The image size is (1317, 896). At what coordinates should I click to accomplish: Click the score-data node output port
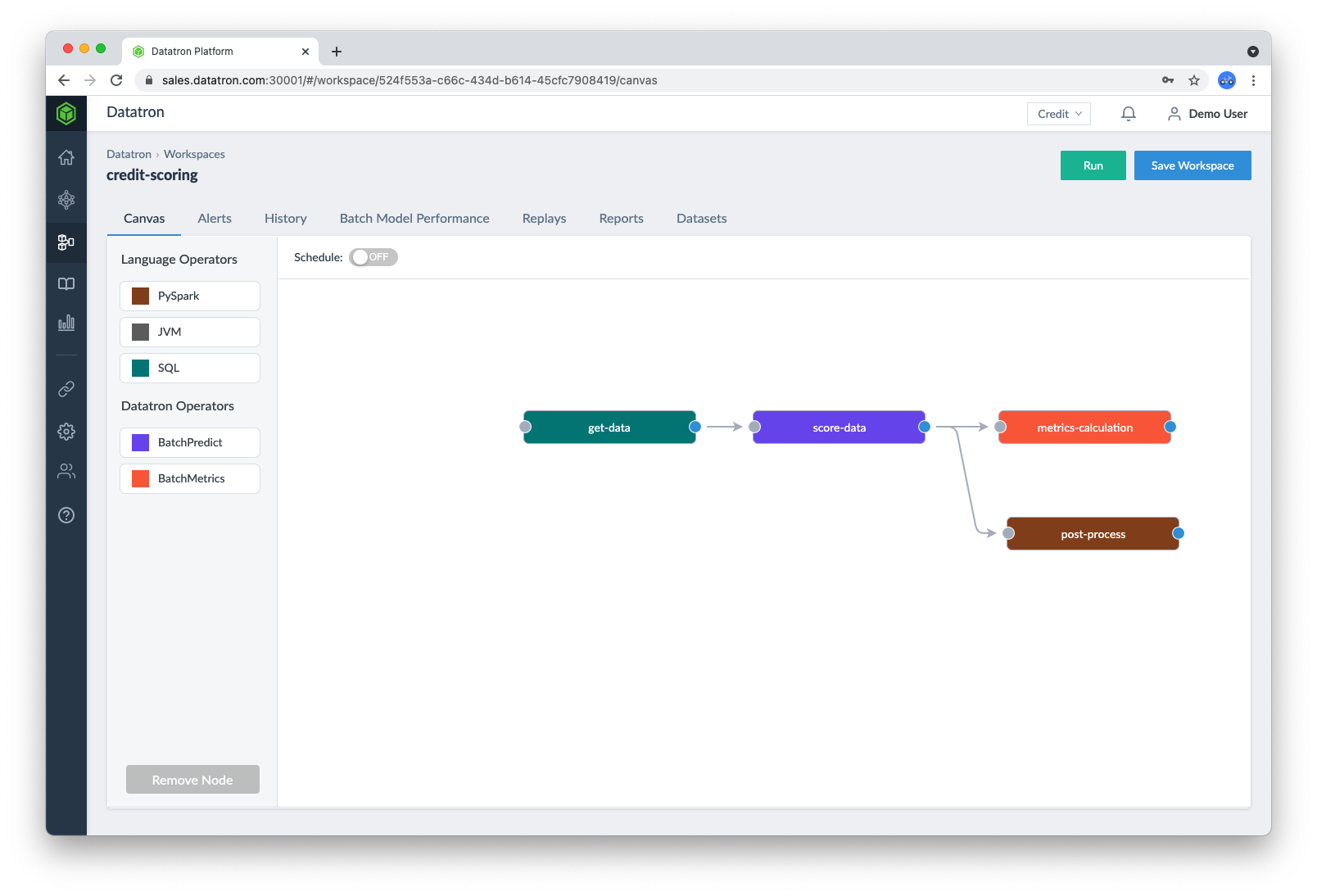(x=925, y=427)
